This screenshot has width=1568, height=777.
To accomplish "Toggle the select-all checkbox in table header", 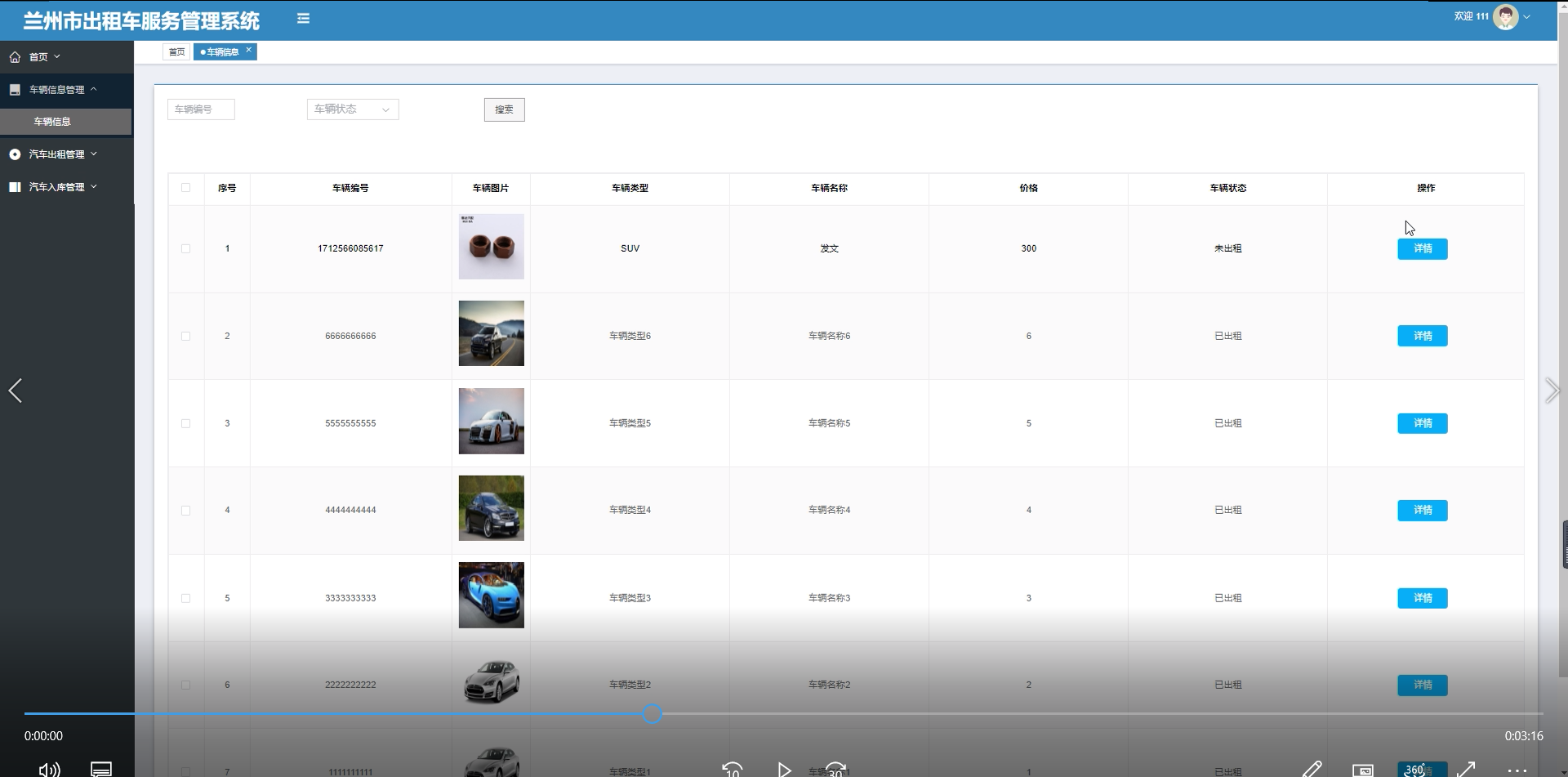I will 185,187.
